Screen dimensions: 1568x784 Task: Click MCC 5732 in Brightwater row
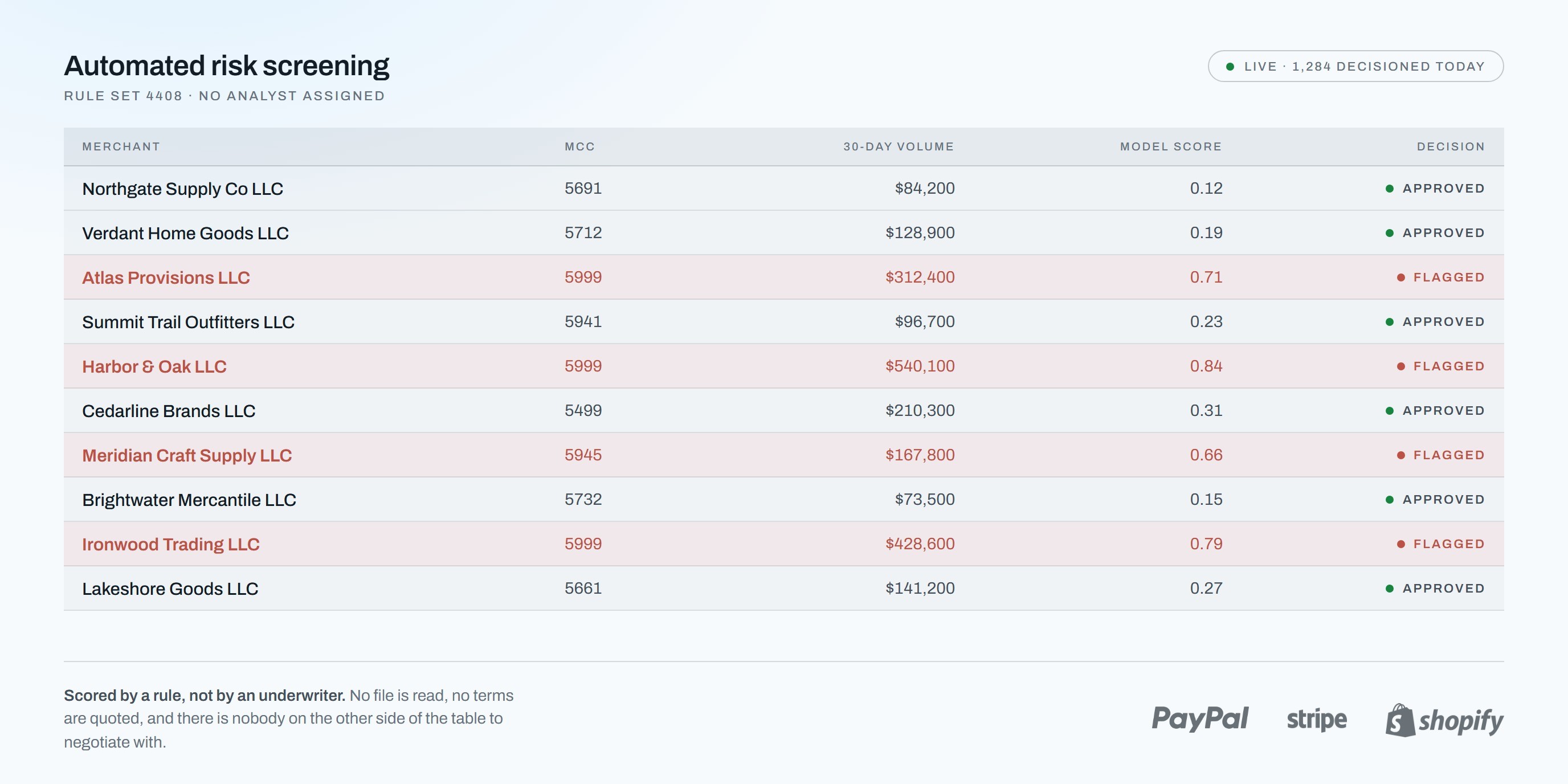pos(583,500)
